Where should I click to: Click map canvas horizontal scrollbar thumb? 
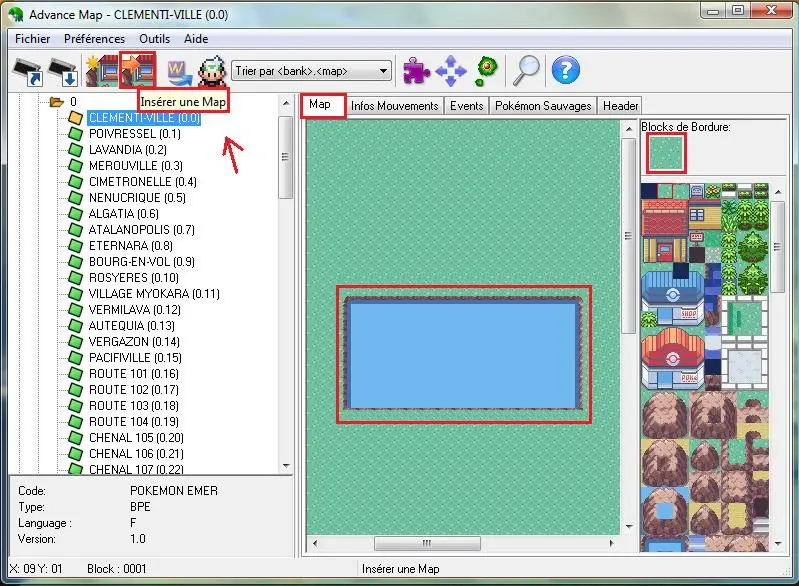pos(427,543)
